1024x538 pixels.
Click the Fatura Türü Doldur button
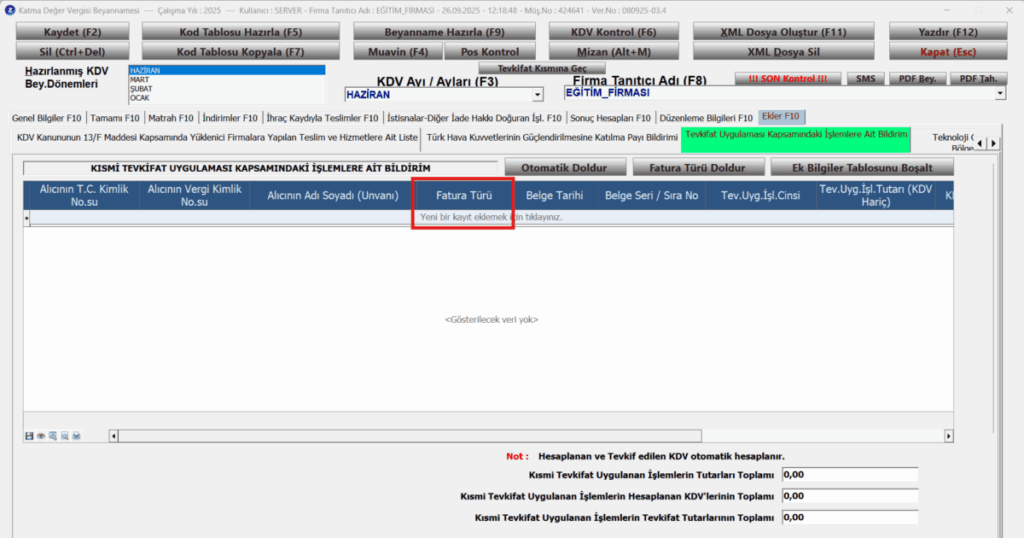(697, 168)
